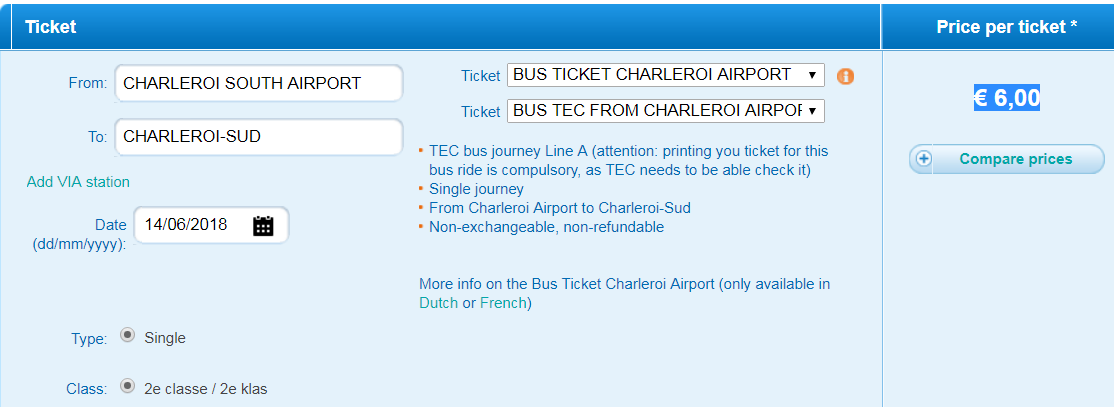Click the plus icon on Compare prices
The image size is (1114, 407).
[923, 159]
